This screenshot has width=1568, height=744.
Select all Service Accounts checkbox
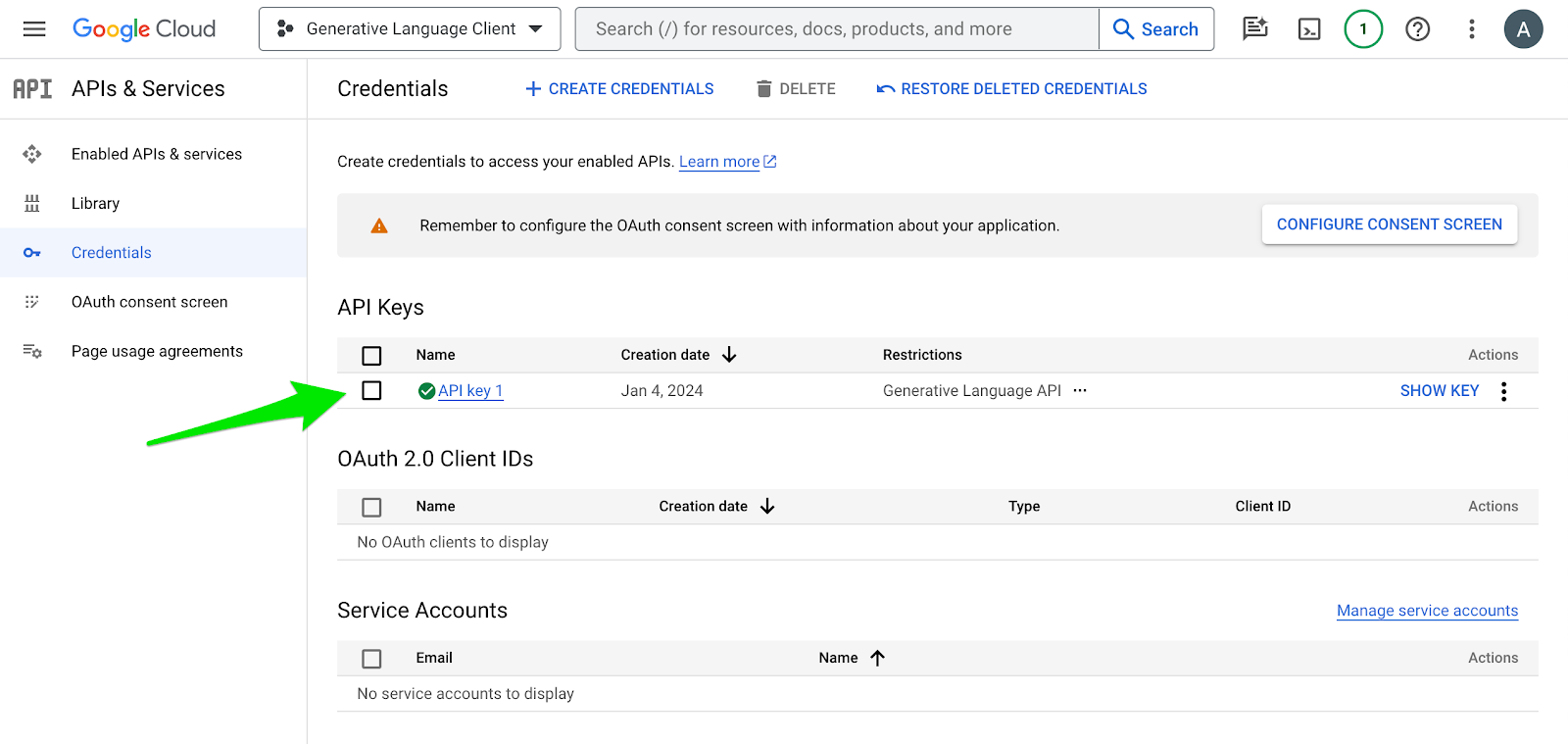click(x=371, y=658)
